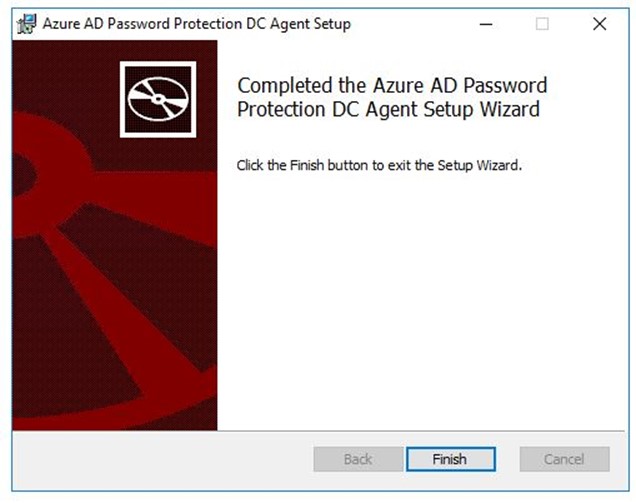Screen dimensions: 636x503
Task: Click the grey footer bar left of Back
Action: pyautogui.click(x=162, y=460)
